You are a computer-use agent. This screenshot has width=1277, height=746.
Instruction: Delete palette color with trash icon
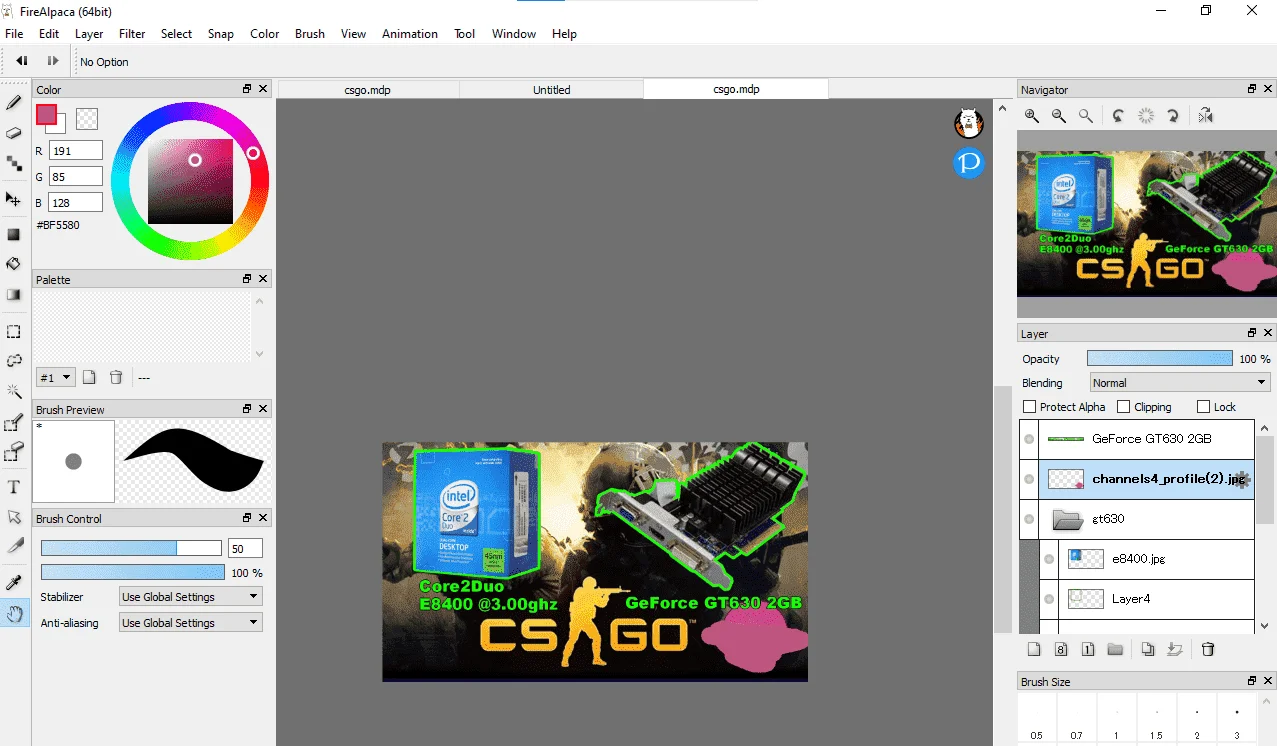116,377
